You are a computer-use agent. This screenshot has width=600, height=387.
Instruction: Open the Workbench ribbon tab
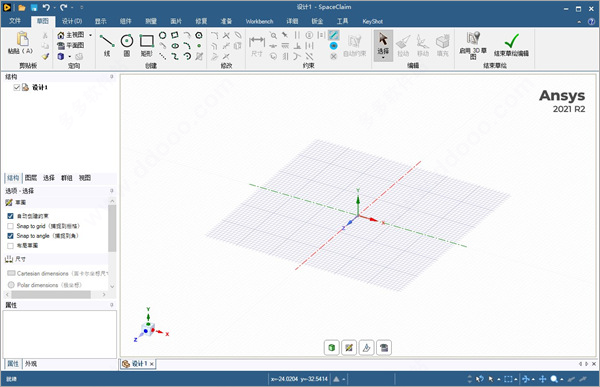(x=259, y=21)
